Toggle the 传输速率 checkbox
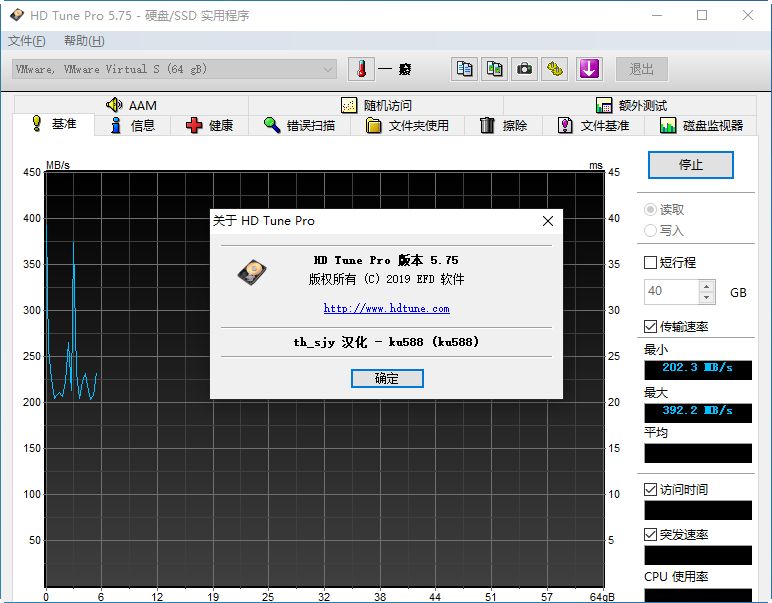 (676, 326)
